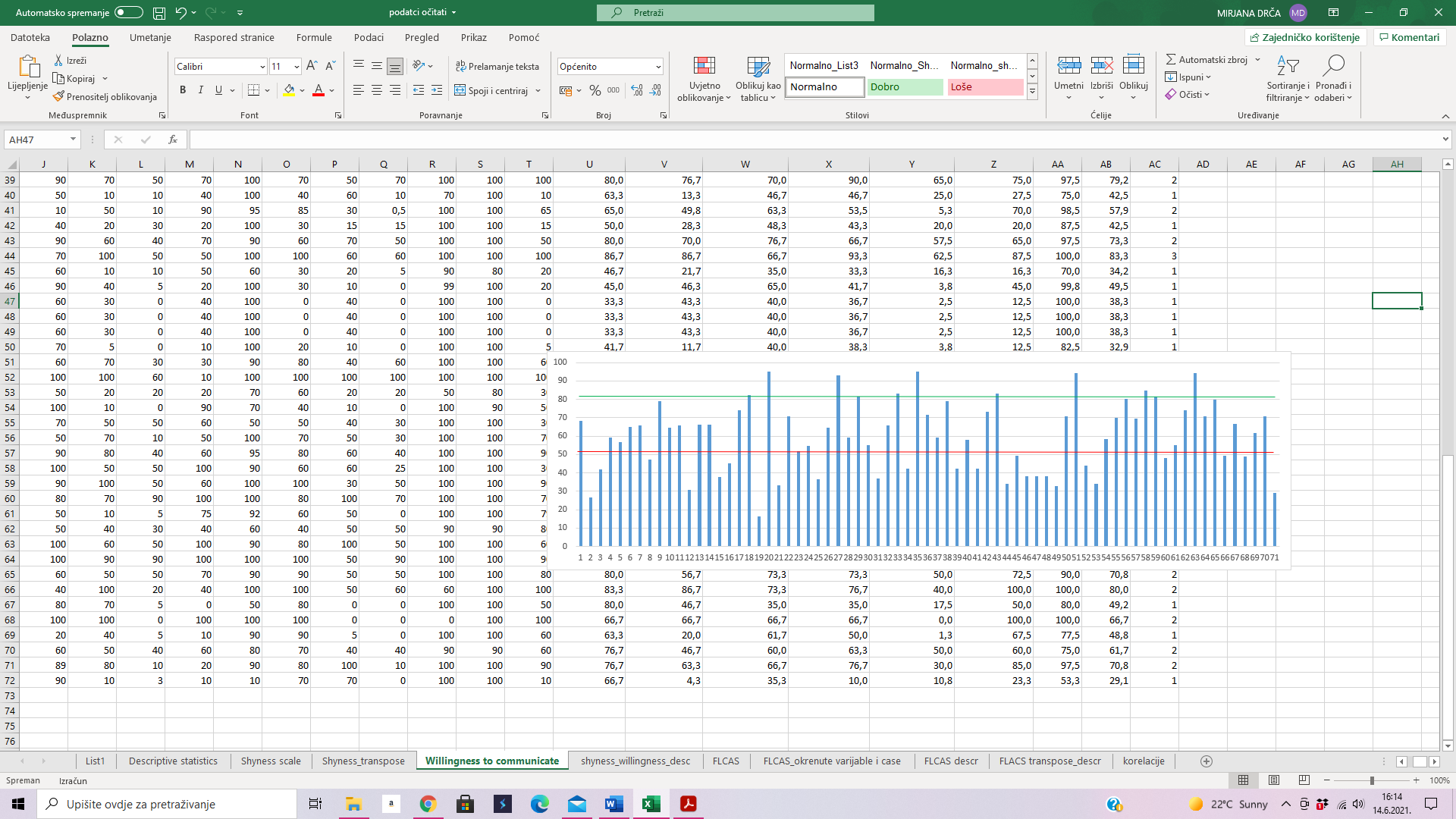Decrease the cell indent
1456x819 pixels.
419,90
